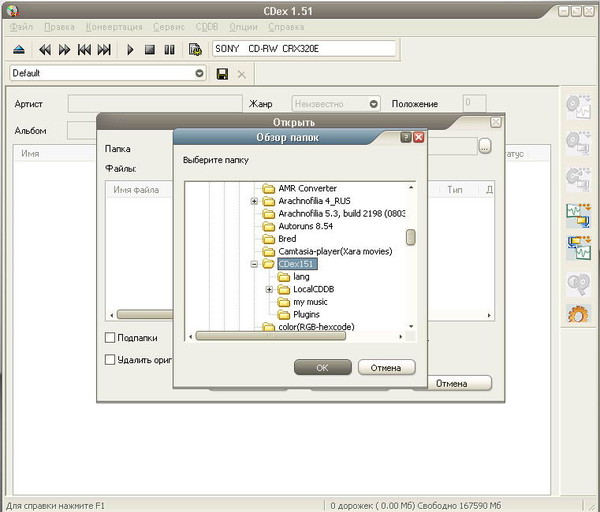Click the Extract CD tracks to WAV icon
This screenshot has width=600, height=512.
[578, 107]
